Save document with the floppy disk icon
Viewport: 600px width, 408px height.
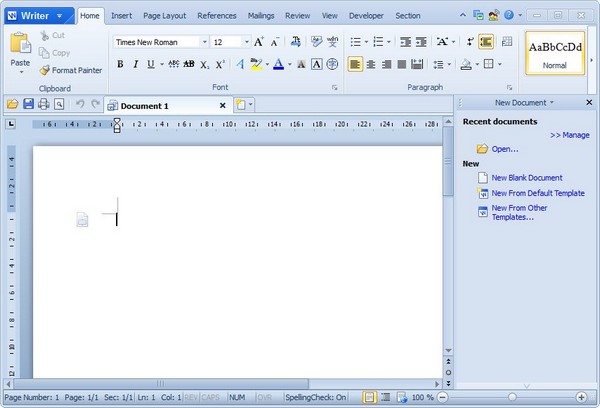(28, 104)
